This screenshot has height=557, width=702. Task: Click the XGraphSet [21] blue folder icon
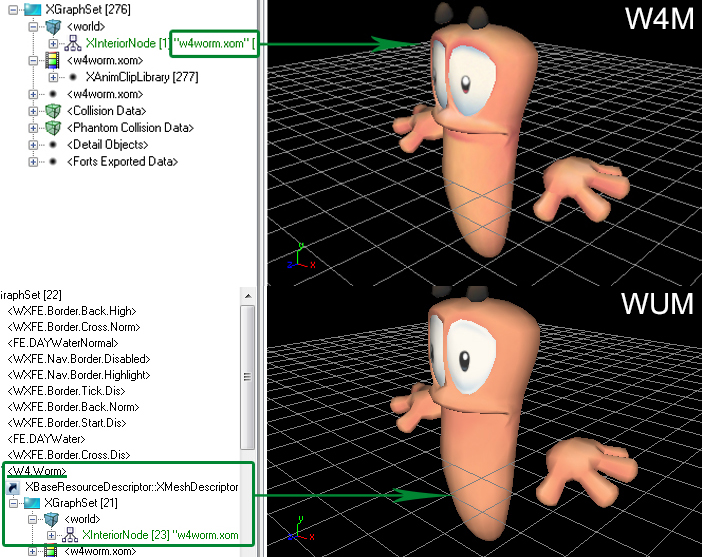(x=32, y=503)
